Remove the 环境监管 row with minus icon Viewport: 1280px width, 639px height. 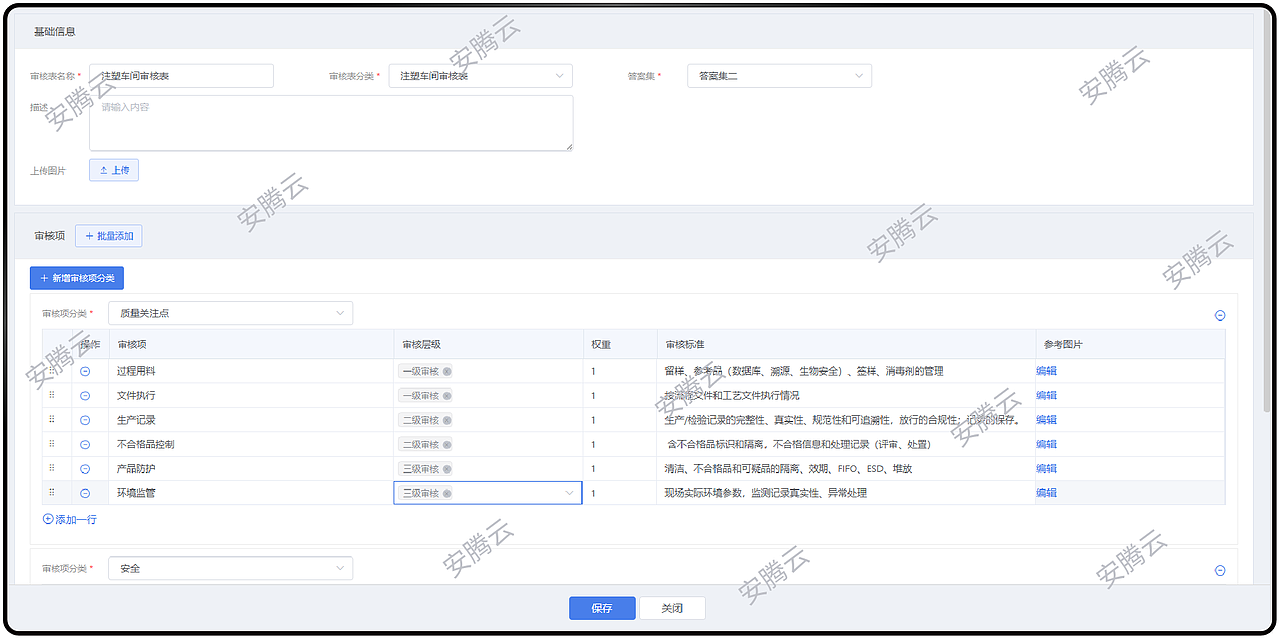85,493
